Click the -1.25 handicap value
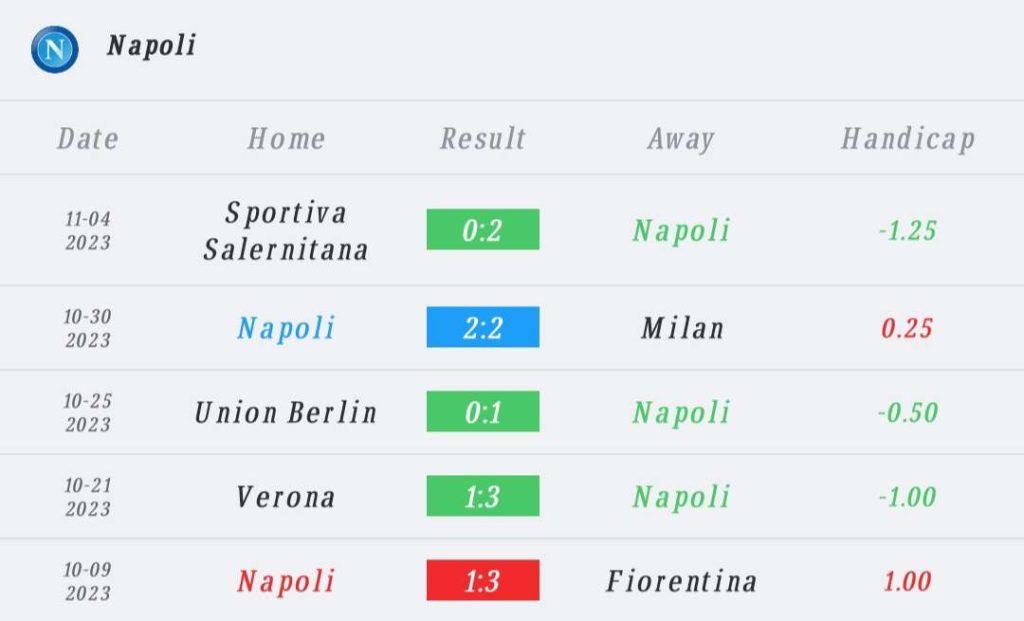 tap(907, 231)
